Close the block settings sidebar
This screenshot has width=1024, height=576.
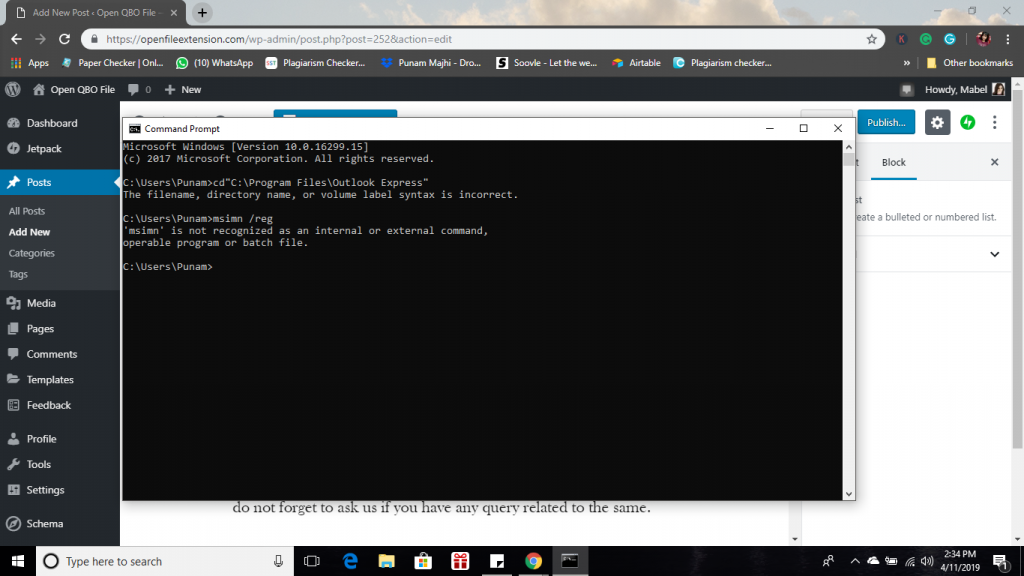994,162
